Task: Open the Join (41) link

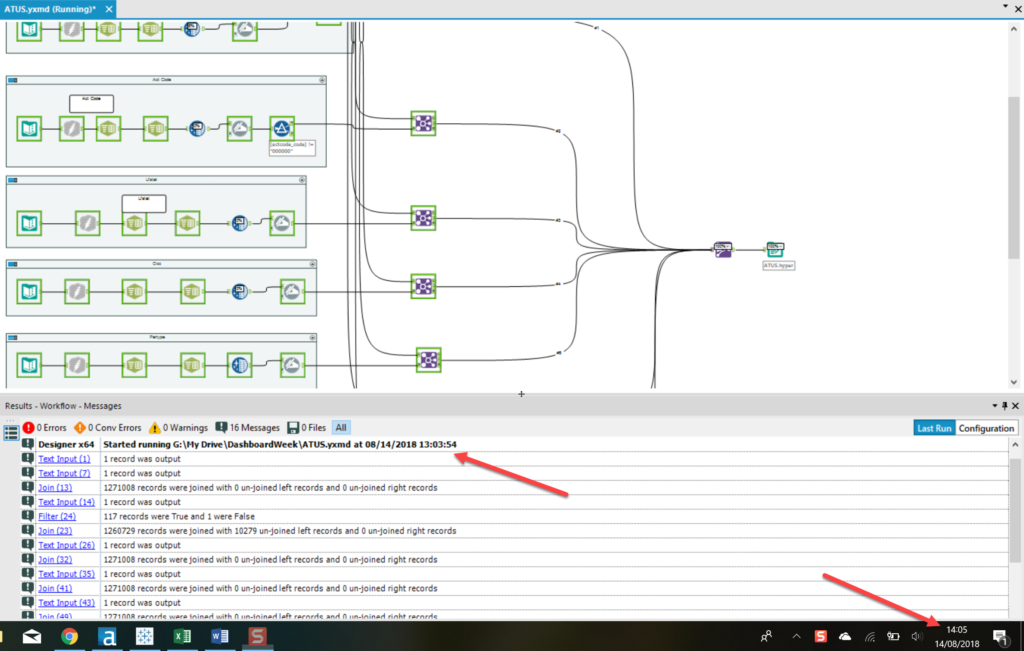Action: pyautogui.click(x=55, y=588)
